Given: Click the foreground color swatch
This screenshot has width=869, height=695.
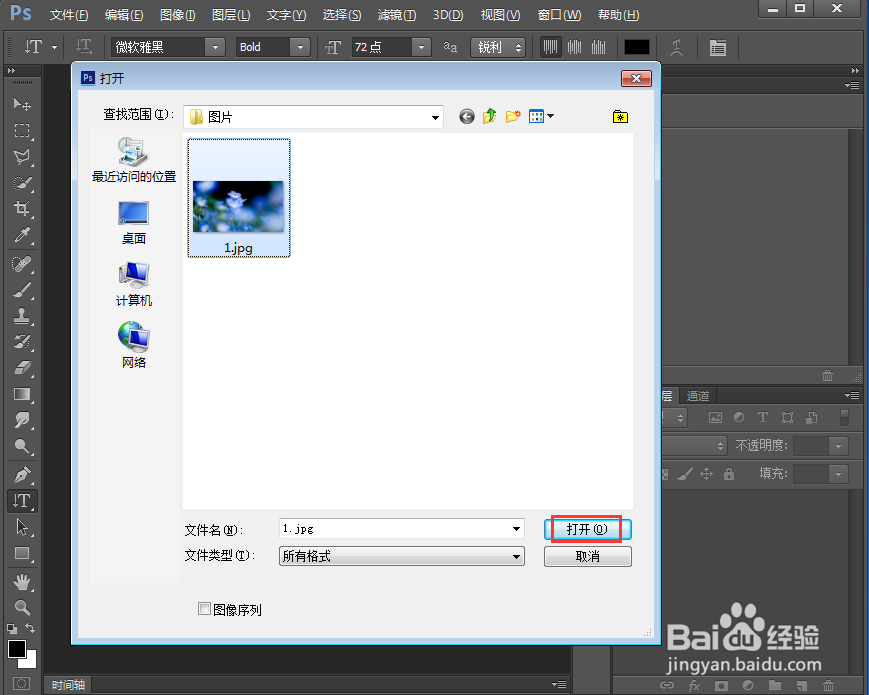Looking at the screenshot, I should coord(16,648).
